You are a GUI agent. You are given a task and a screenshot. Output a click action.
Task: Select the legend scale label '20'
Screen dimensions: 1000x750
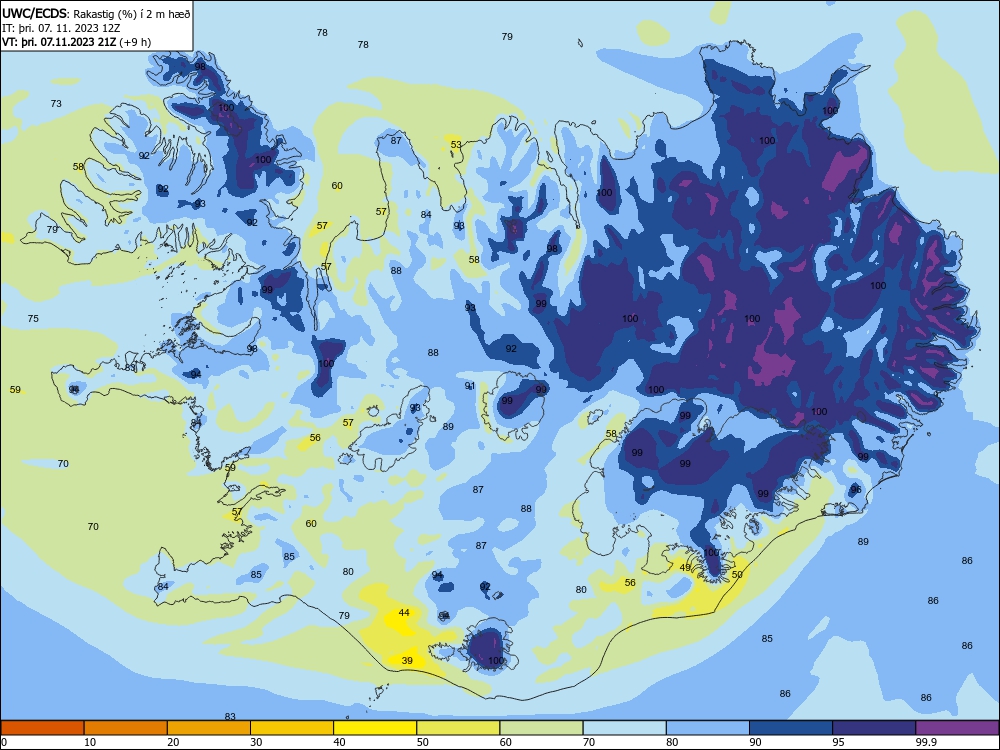173,742
